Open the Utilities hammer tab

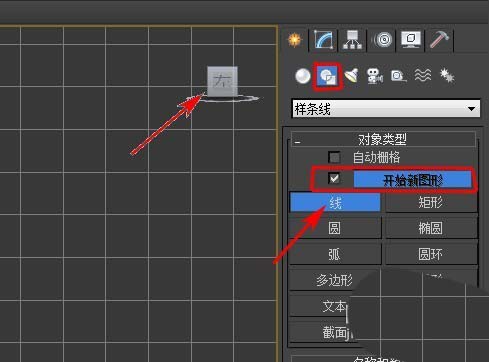pyautogui.click(x=439, y=40)
